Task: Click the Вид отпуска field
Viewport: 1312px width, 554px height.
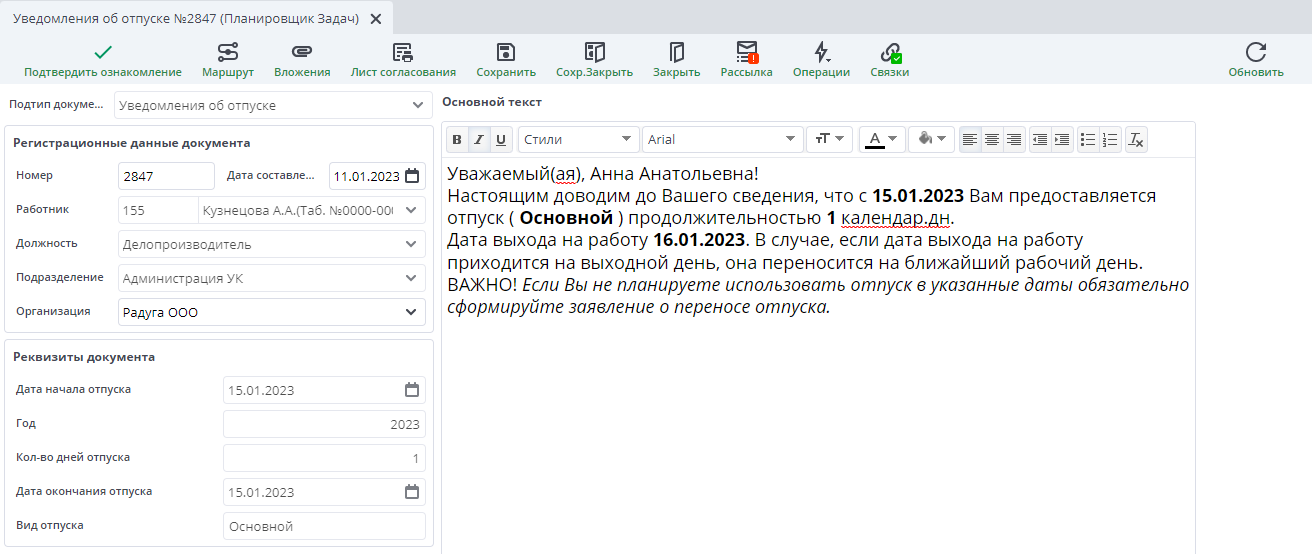Action: pyautogui.click(x=324, y=526)
